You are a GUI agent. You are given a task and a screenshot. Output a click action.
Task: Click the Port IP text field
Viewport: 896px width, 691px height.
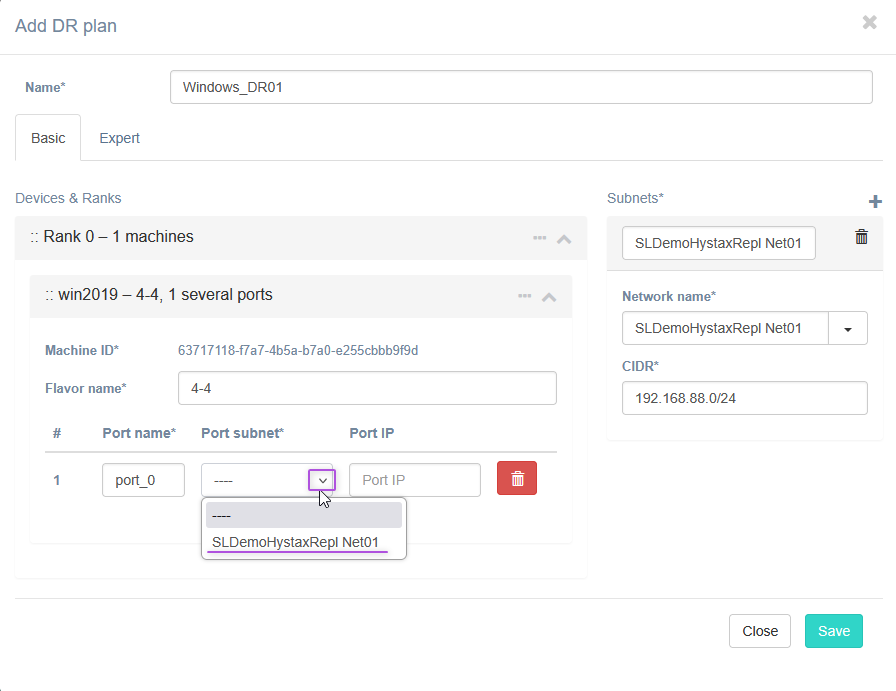coord(414,480)
